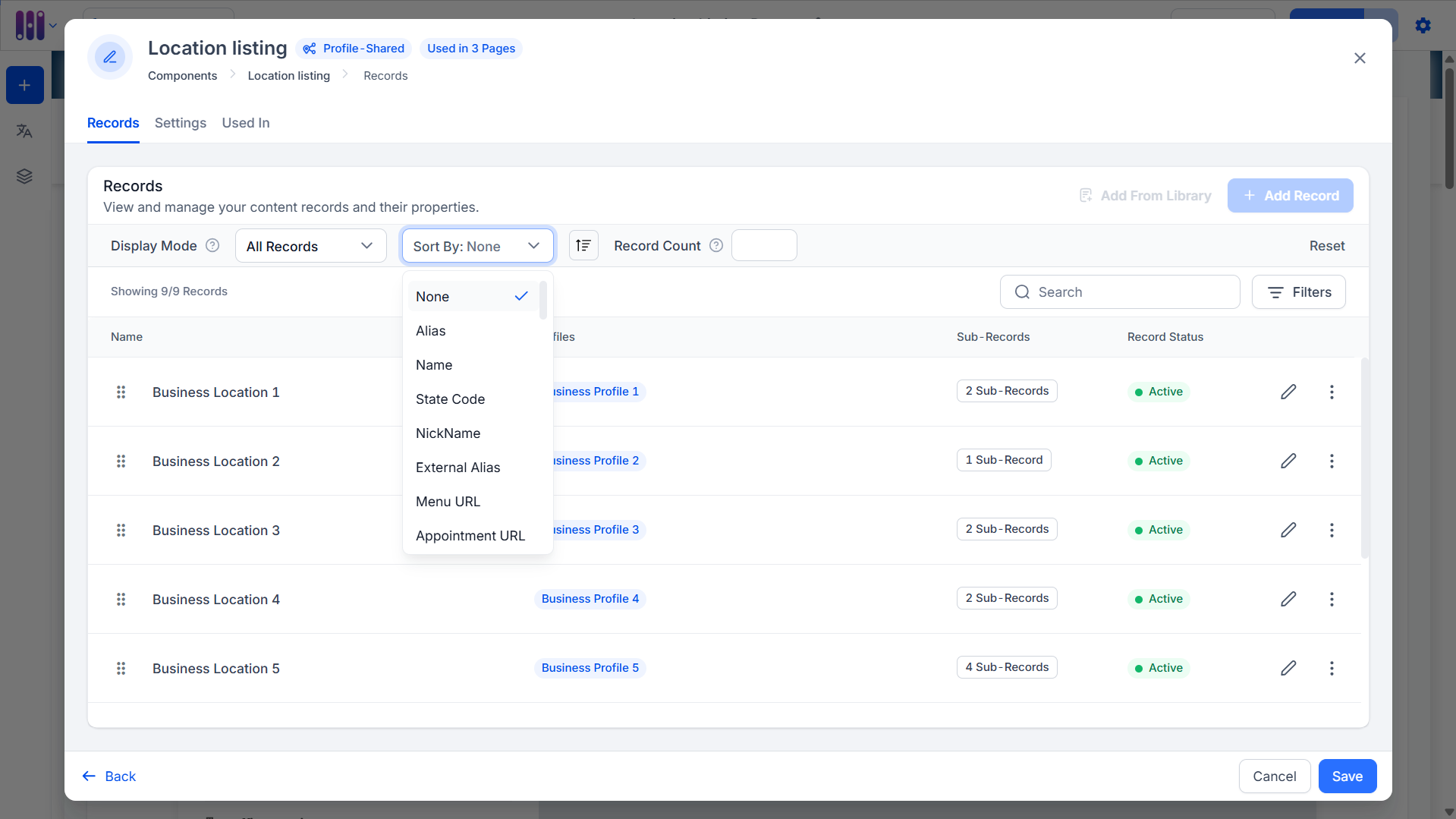Edit Business Location 3 with pencil icon
Image resolution: width=1456 pixels, height=819 pixels.
pyautogui.click(x=1288, y=530)
